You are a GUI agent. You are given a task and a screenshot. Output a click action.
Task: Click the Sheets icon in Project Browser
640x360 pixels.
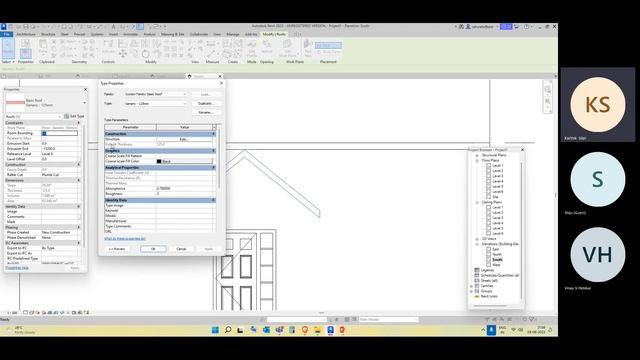[477, 281]
